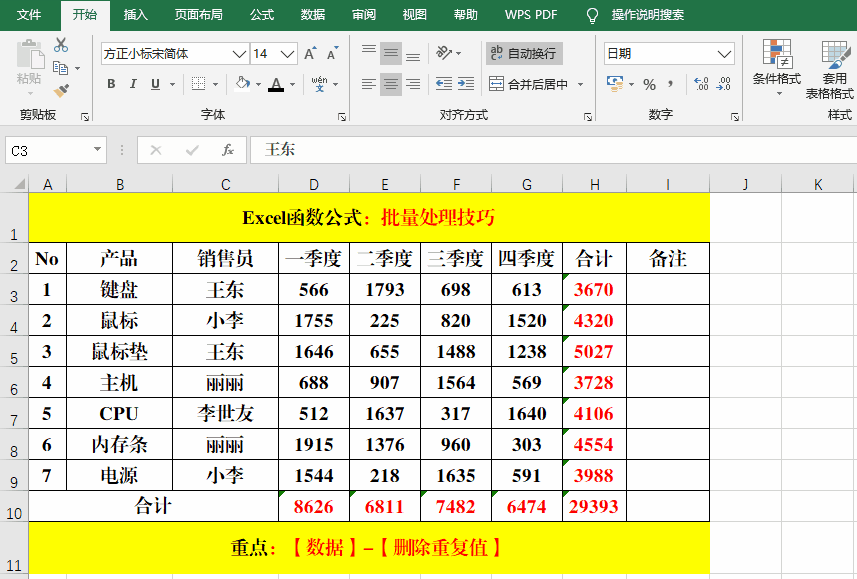The image size is (857, 579).
Task: Select row 5 header
Action: click(14, 353)
